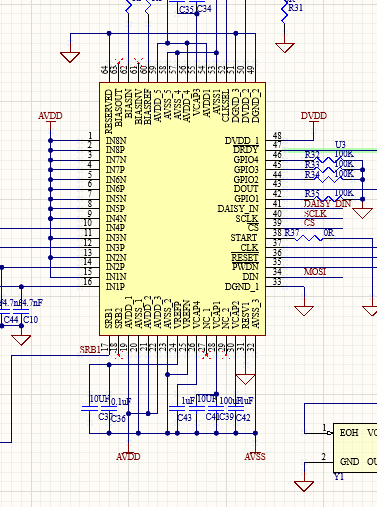Select the red DAISY_DIN net label
Screen dimensions: 377x507
pos(327,204)
